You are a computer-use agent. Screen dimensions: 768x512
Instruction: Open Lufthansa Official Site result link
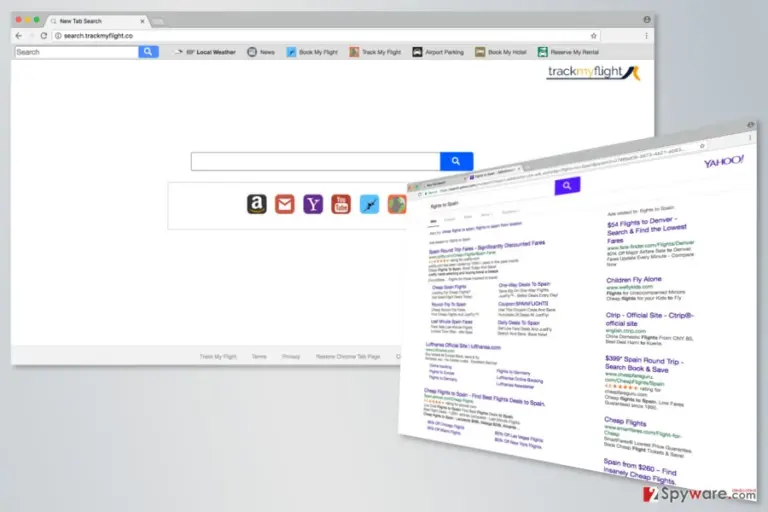(463, 346)
